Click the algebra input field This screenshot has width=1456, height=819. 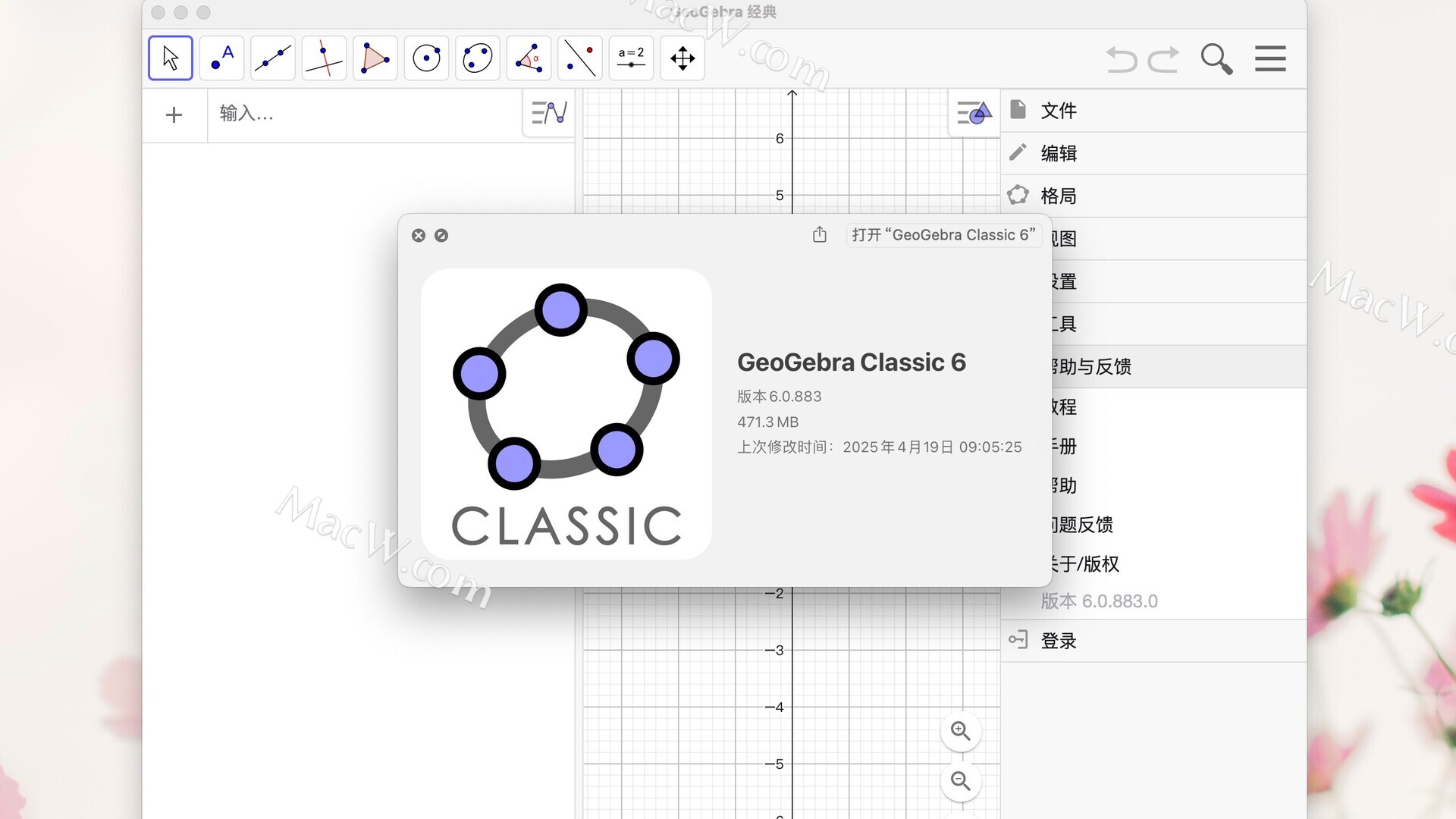click(x=364, y=115)
